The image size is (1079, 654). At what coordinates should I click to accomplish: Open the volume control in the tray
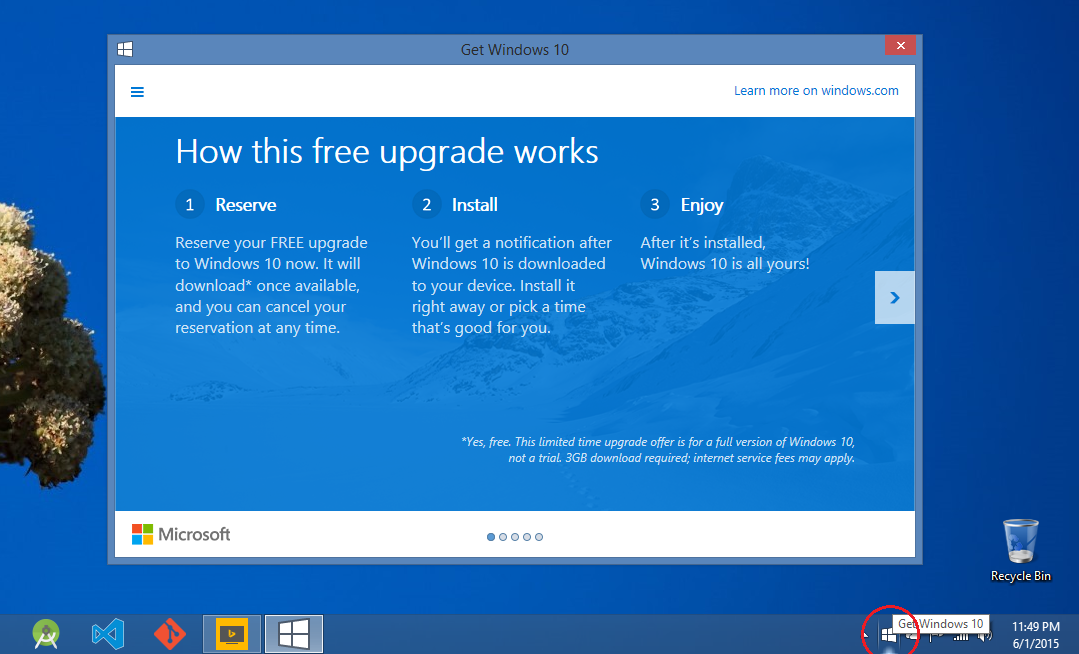coord(984,635)
